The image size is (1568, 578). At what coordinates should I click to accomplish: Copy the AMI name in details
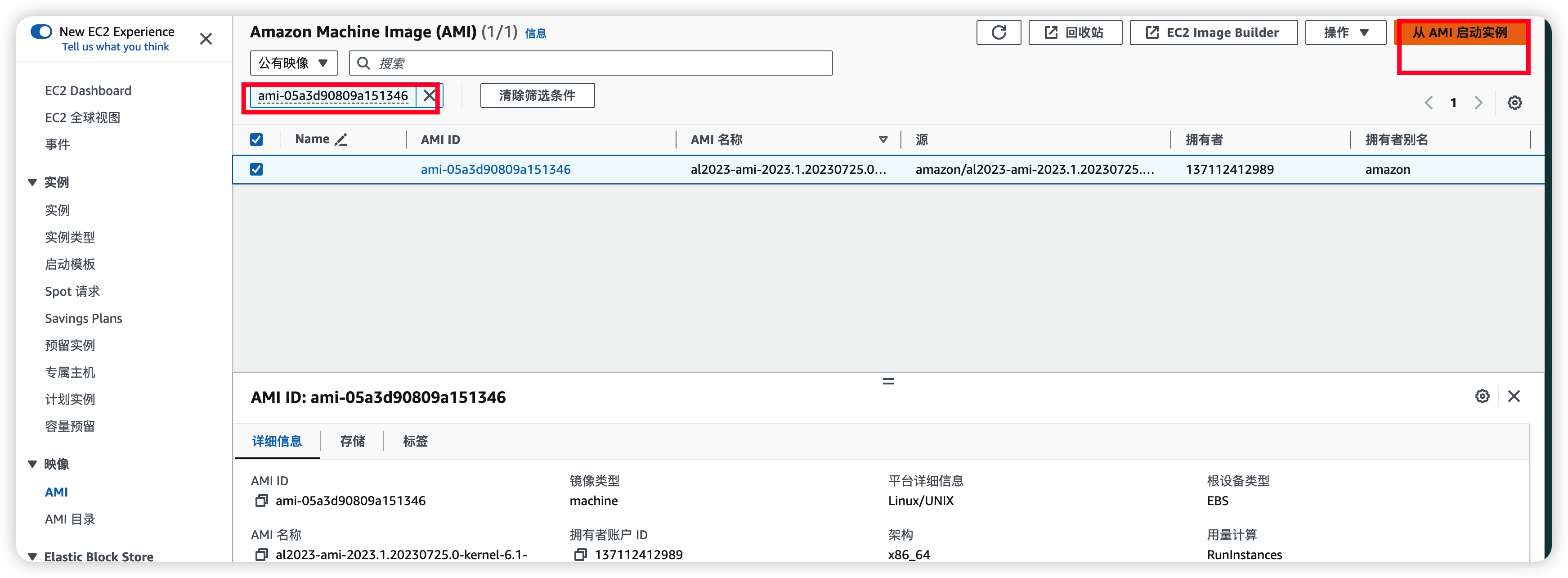(261, 554)
